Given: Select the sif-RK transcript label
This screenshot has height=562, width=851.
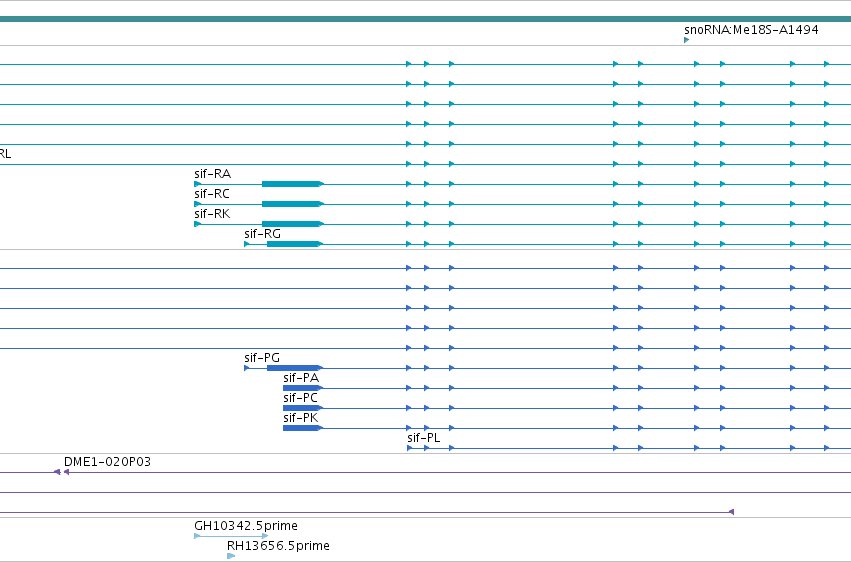Looking at the screenshot, I should click(x=212, y=214).
